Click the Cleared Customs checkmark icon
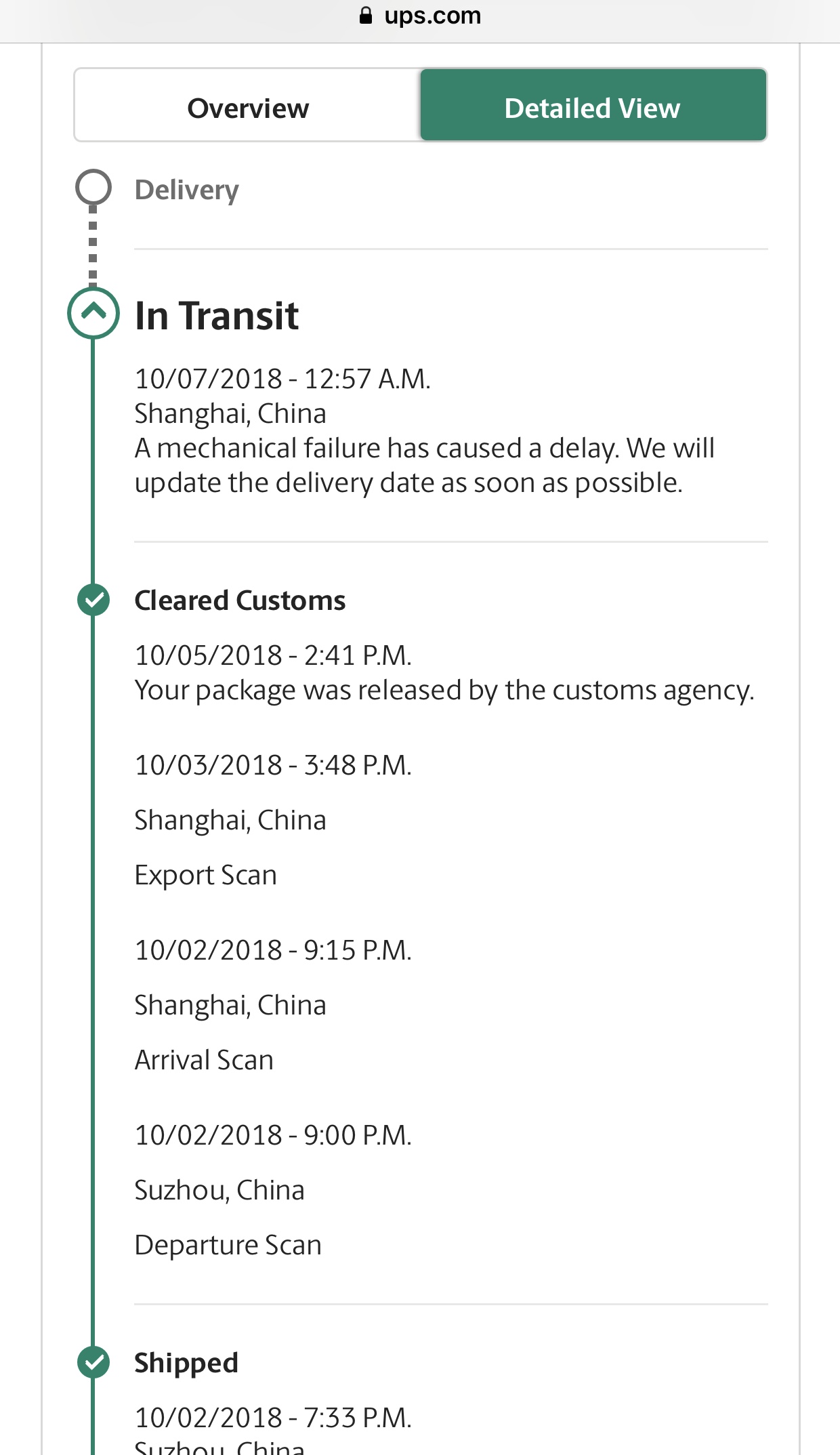Screen dimensions: 840x1455 [x=93, y=600]
